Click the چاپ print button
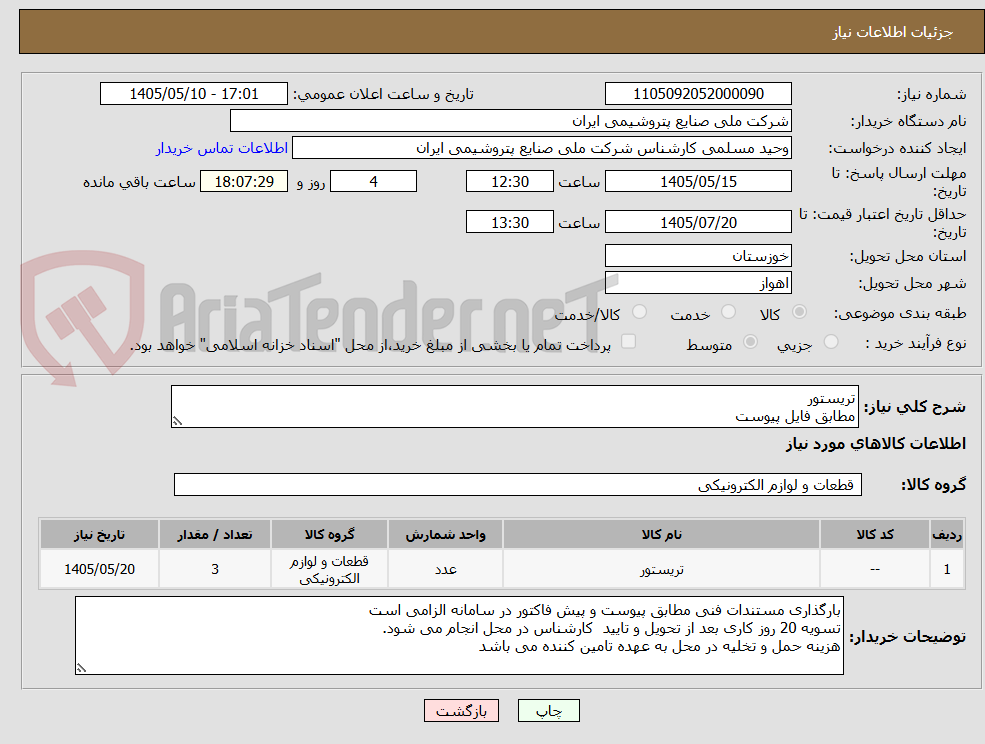Viewport: 985px width, 744px height. pos(548,711)
